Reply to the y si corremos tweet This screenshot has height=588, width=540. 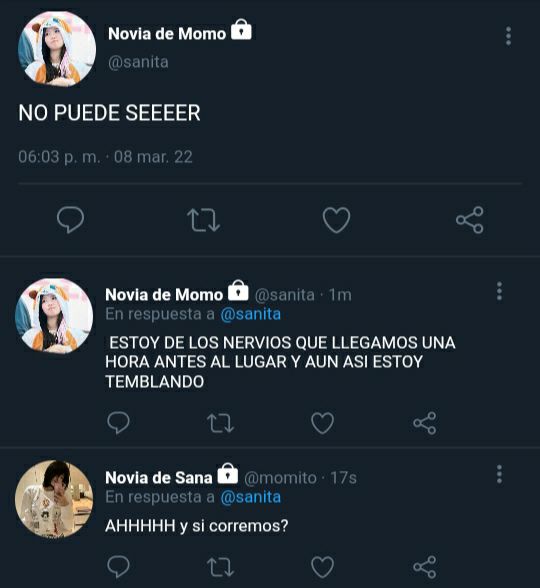point(118,566)
